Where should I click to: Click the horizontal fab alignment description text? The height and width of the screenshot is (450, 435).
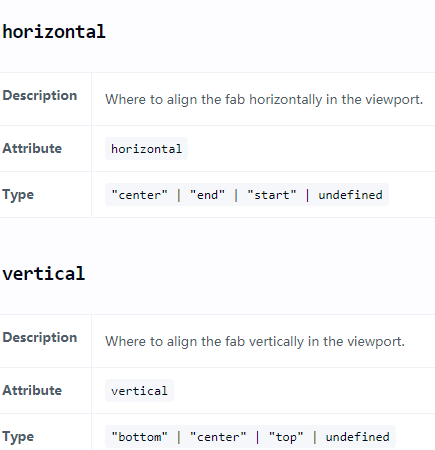pos(264,99)
